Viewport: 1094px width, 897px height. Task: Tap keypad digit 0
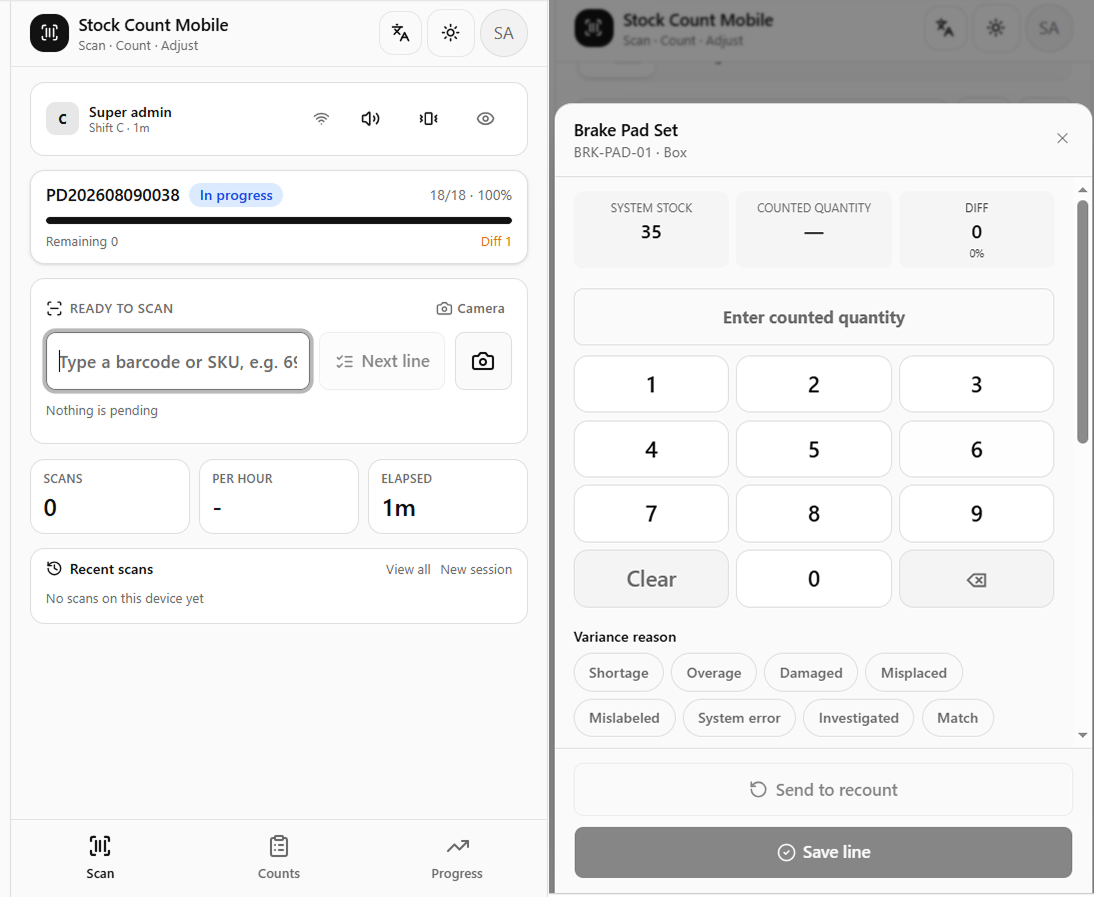[x=814, y=578]
